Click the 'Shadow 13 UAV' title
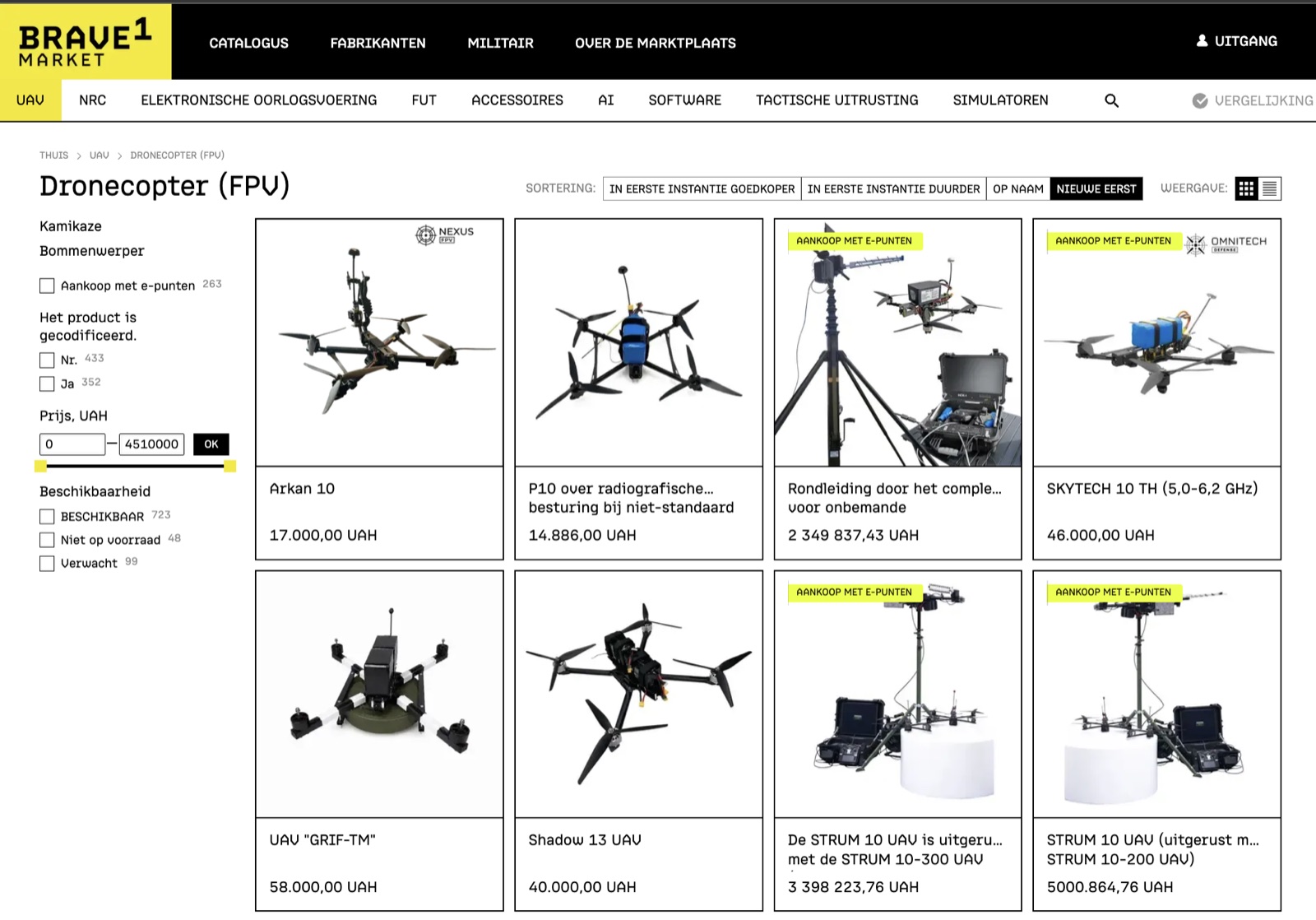Screen dimensions: 1316x920 [585, 840]
